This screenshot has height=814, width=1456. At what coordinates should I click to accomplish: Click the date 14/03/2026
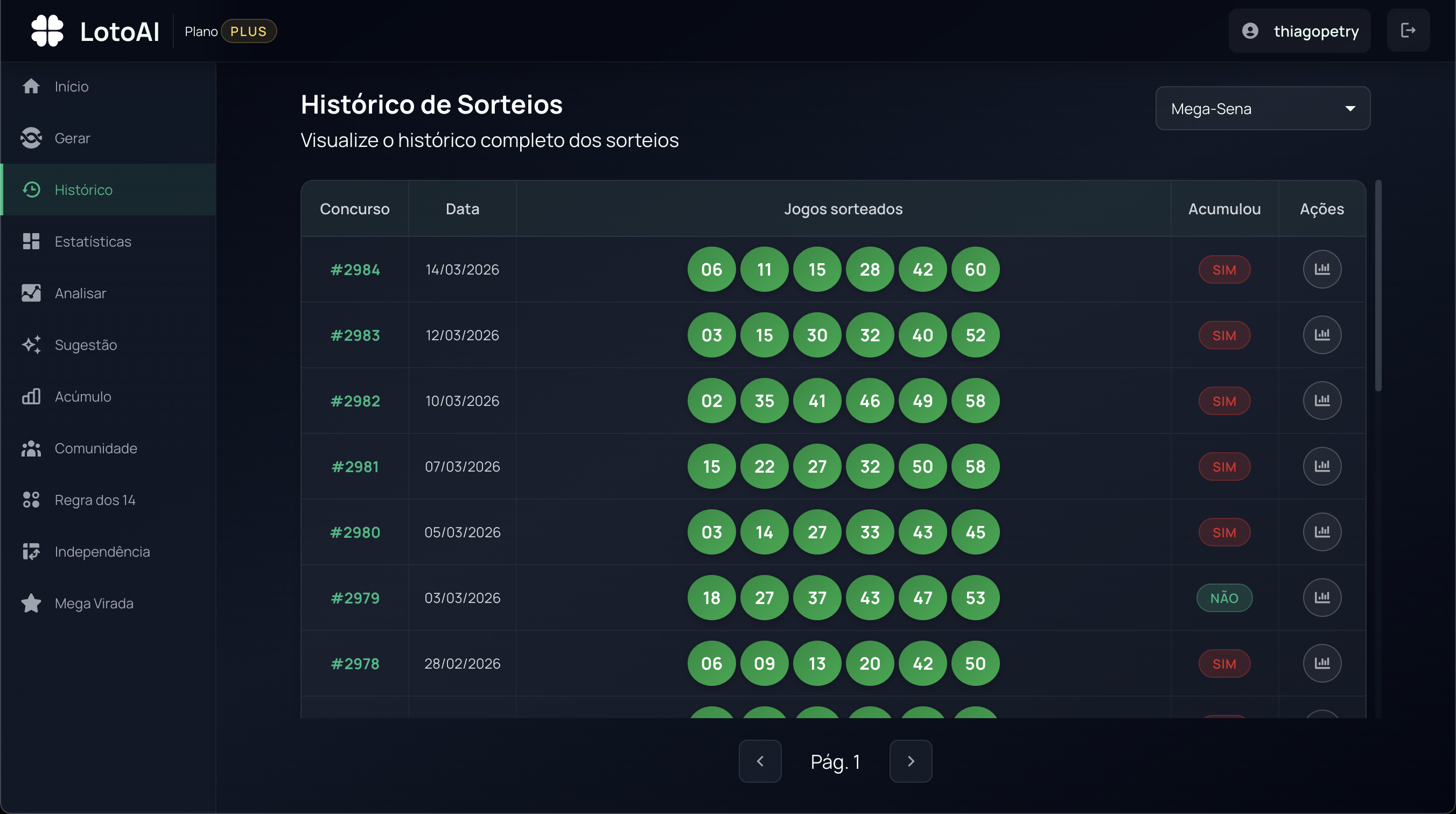[x=463, y=270]
